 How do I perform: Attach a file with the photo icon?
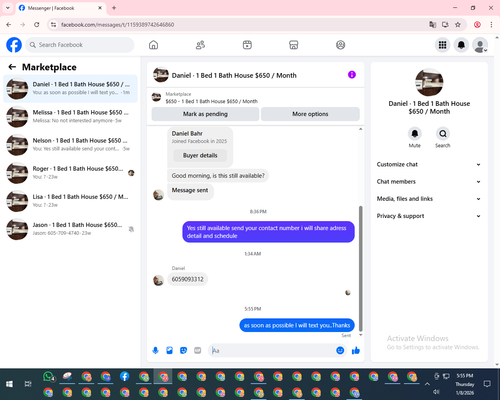(169, 350)
